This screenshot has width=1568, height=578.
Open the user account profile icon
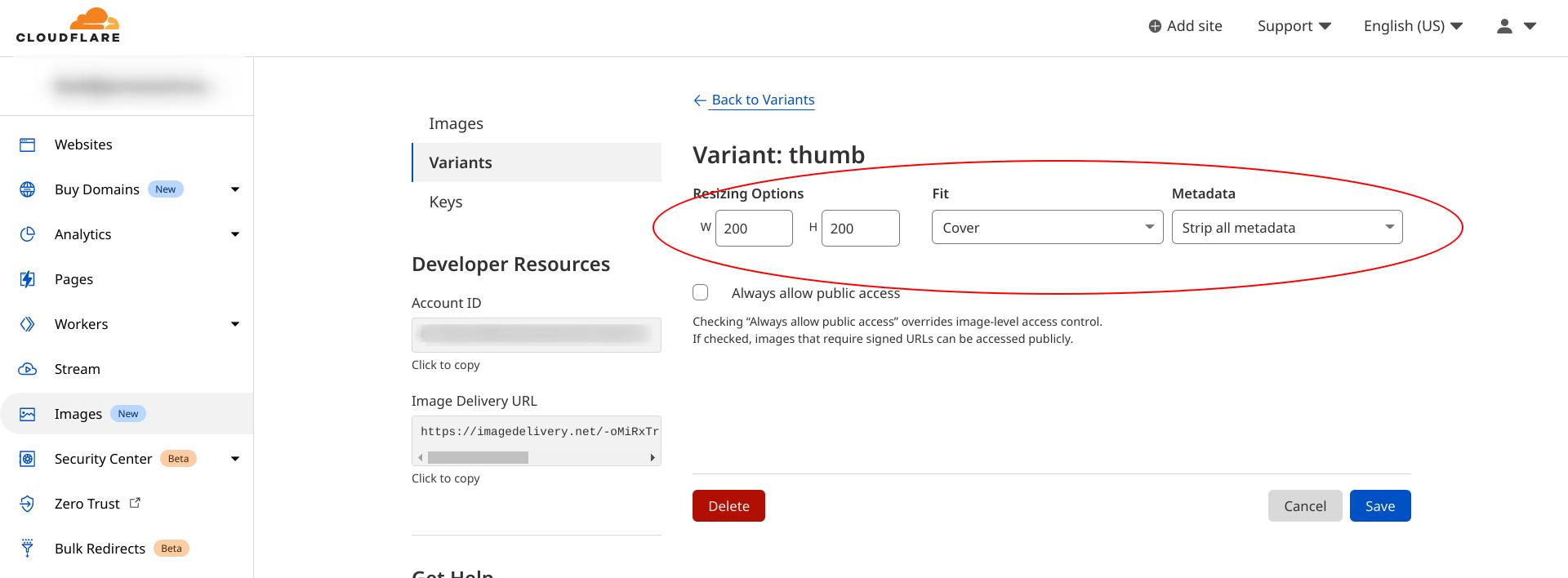(x=1504, y=26)
